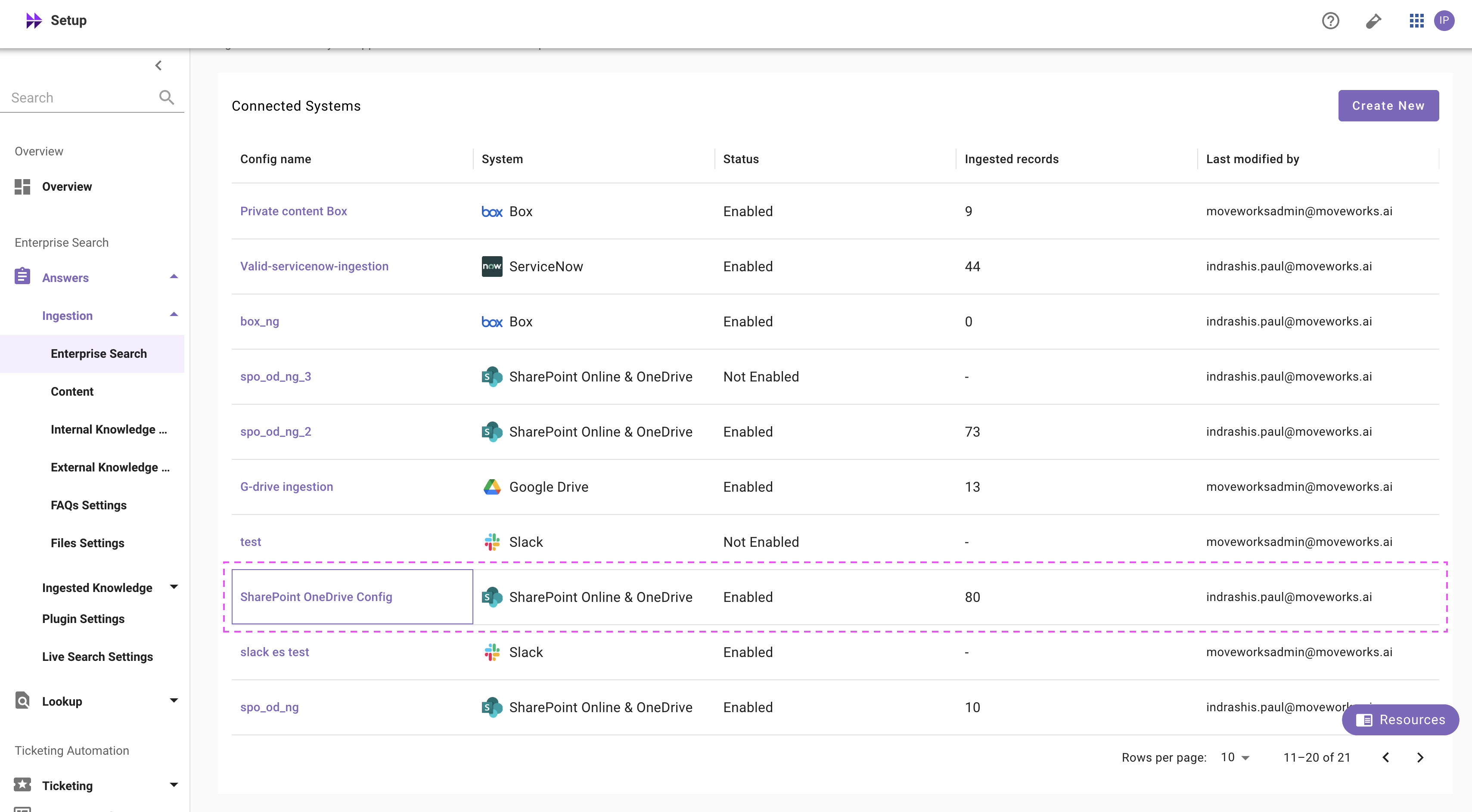Open Content in sidebar menu
Viewport: 1472px width, 812px height.
(72, 391)
